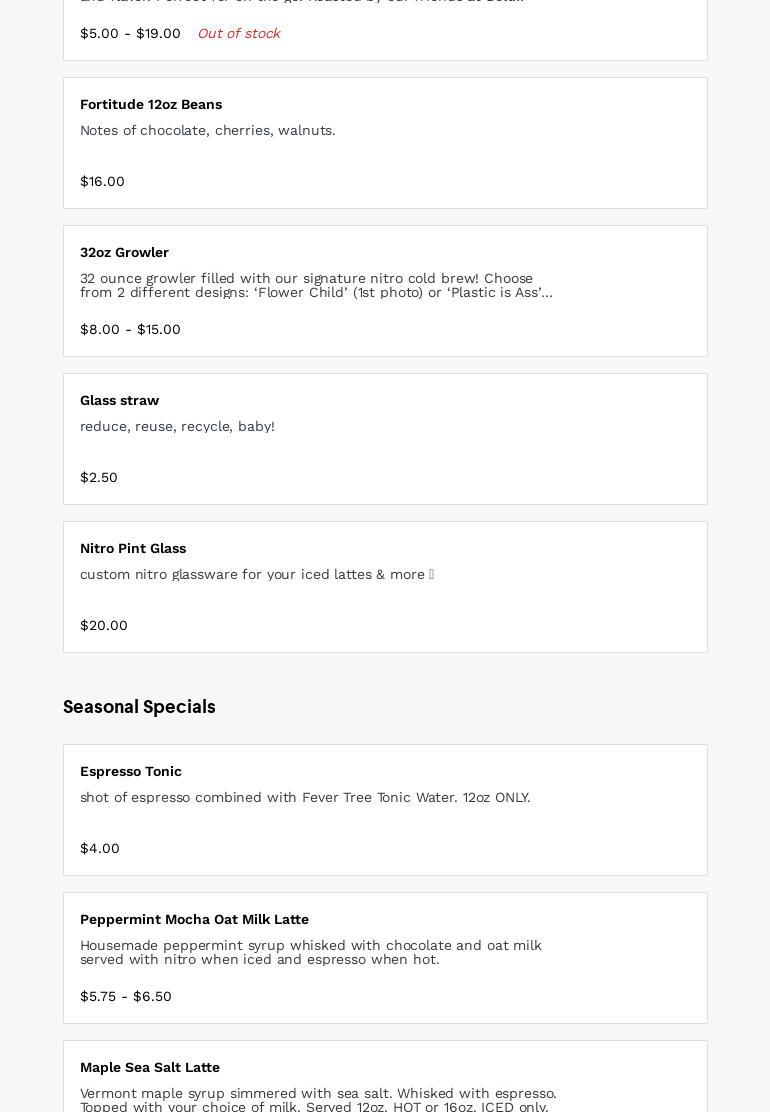This screenshot has height=1112, width=770.
Task: Click the $5.00 - $19.00 price range
Action: (x=130, y=33)
